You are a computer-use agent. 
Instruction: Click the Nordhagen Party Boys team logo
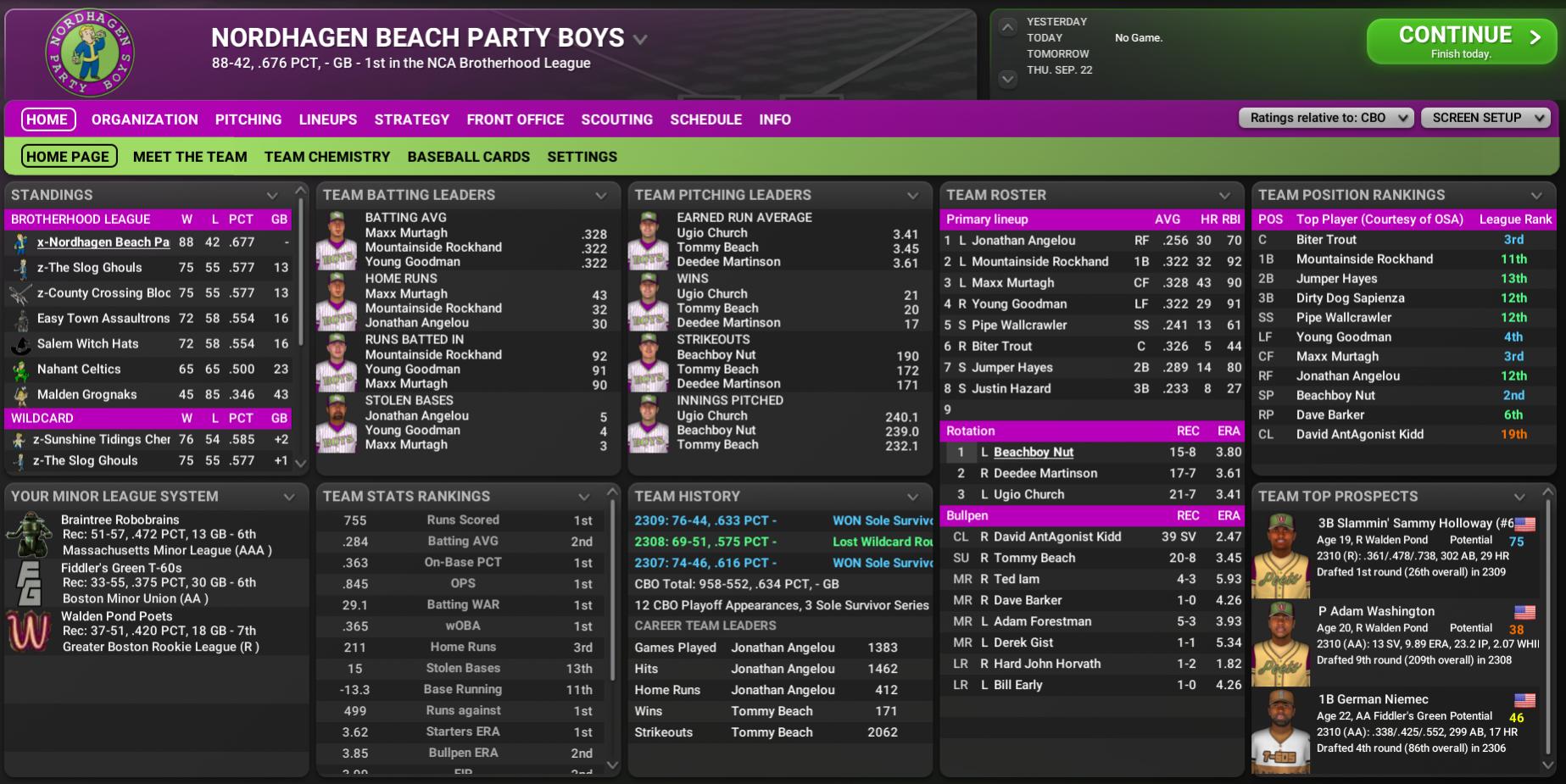pos(89,53)
